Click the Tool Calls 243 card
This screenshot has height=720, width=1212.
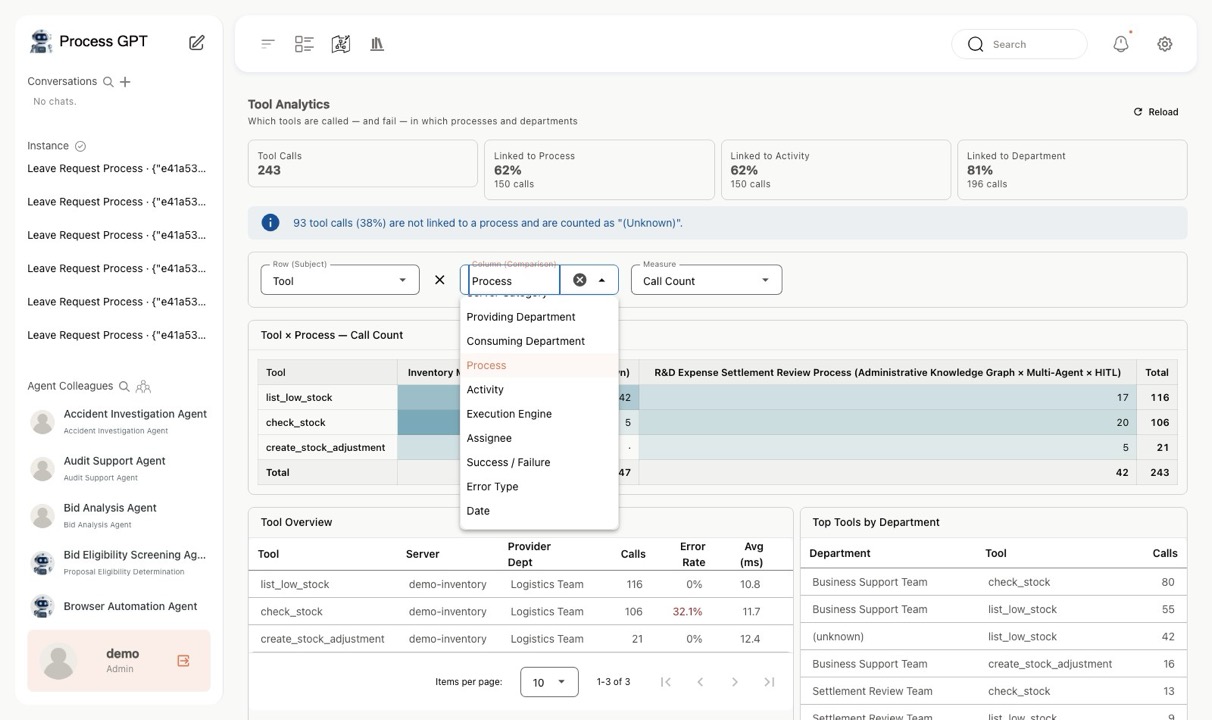[x=363, y=163]
